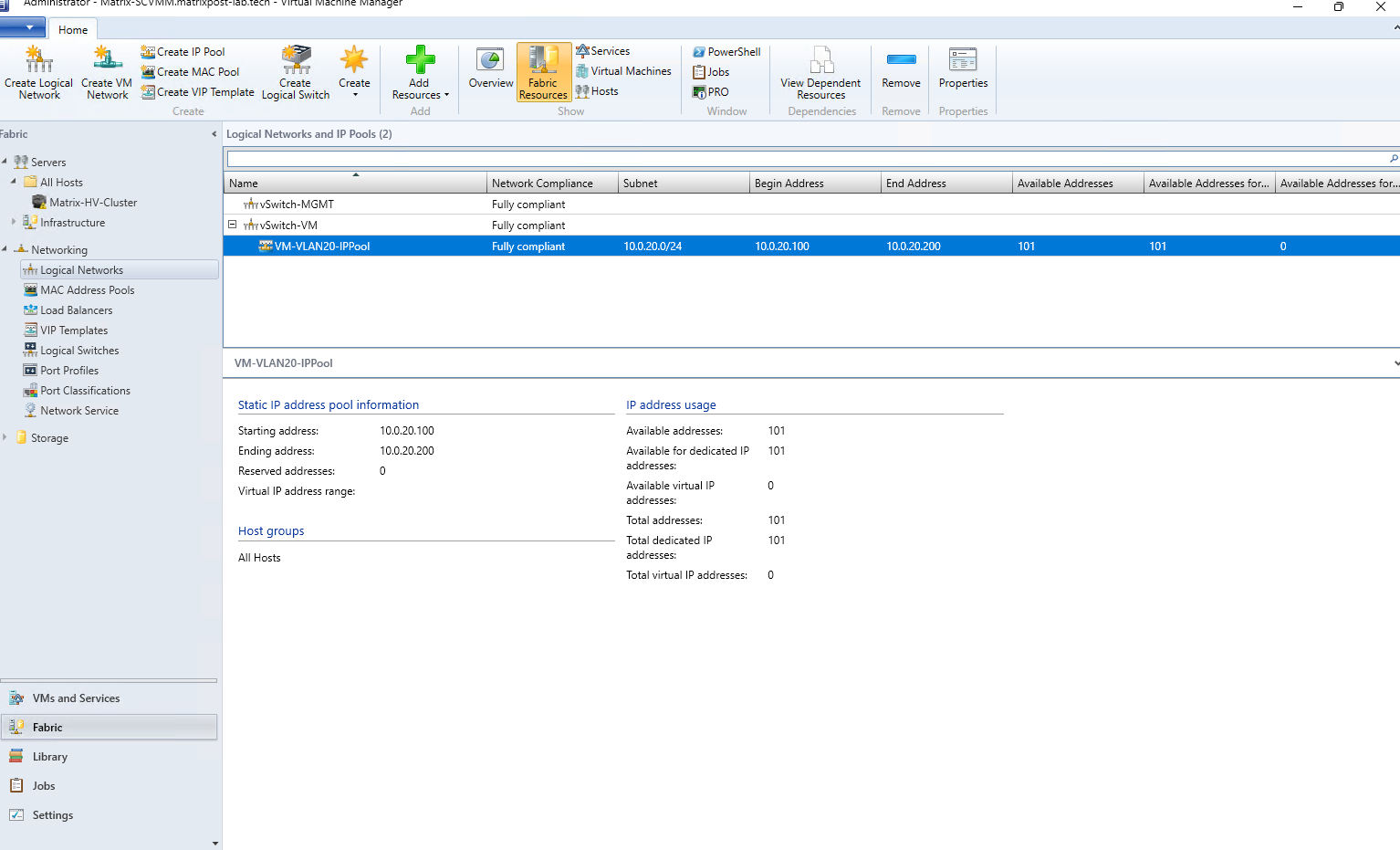This screenshot has height=850, width=1400.
Task: Open the Jobs window from the ribbon
Action: (711, 72)
